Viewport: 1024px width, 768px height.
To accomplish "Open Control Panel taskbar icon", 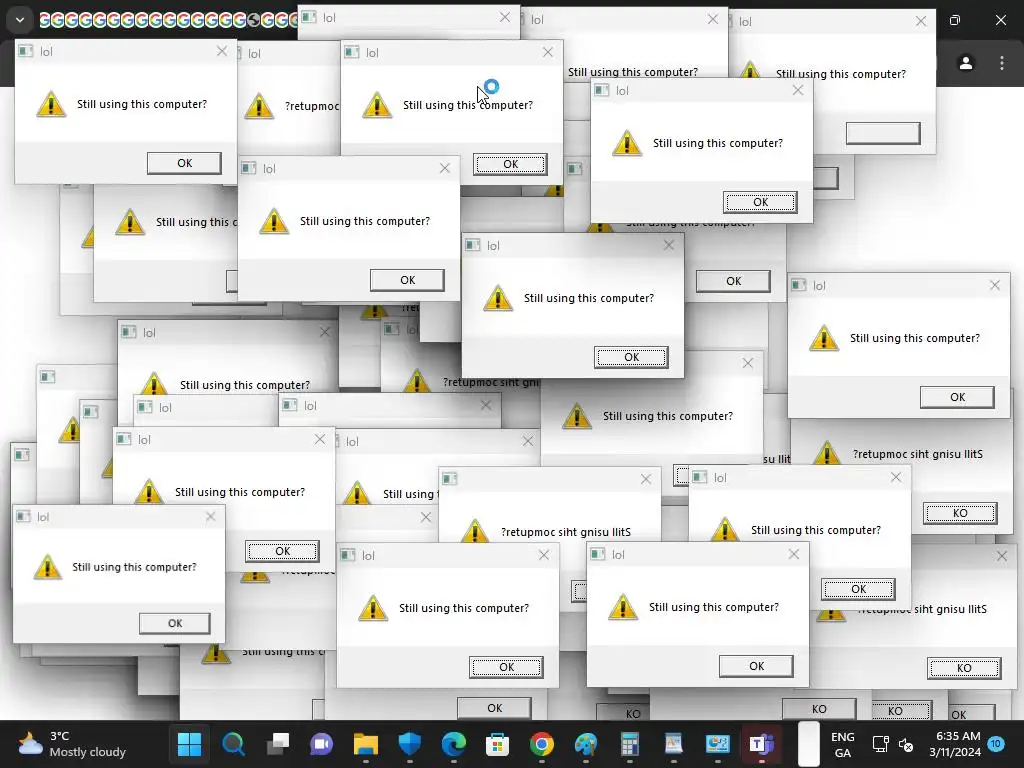I will pyautogui.click(x=718, y=744).
